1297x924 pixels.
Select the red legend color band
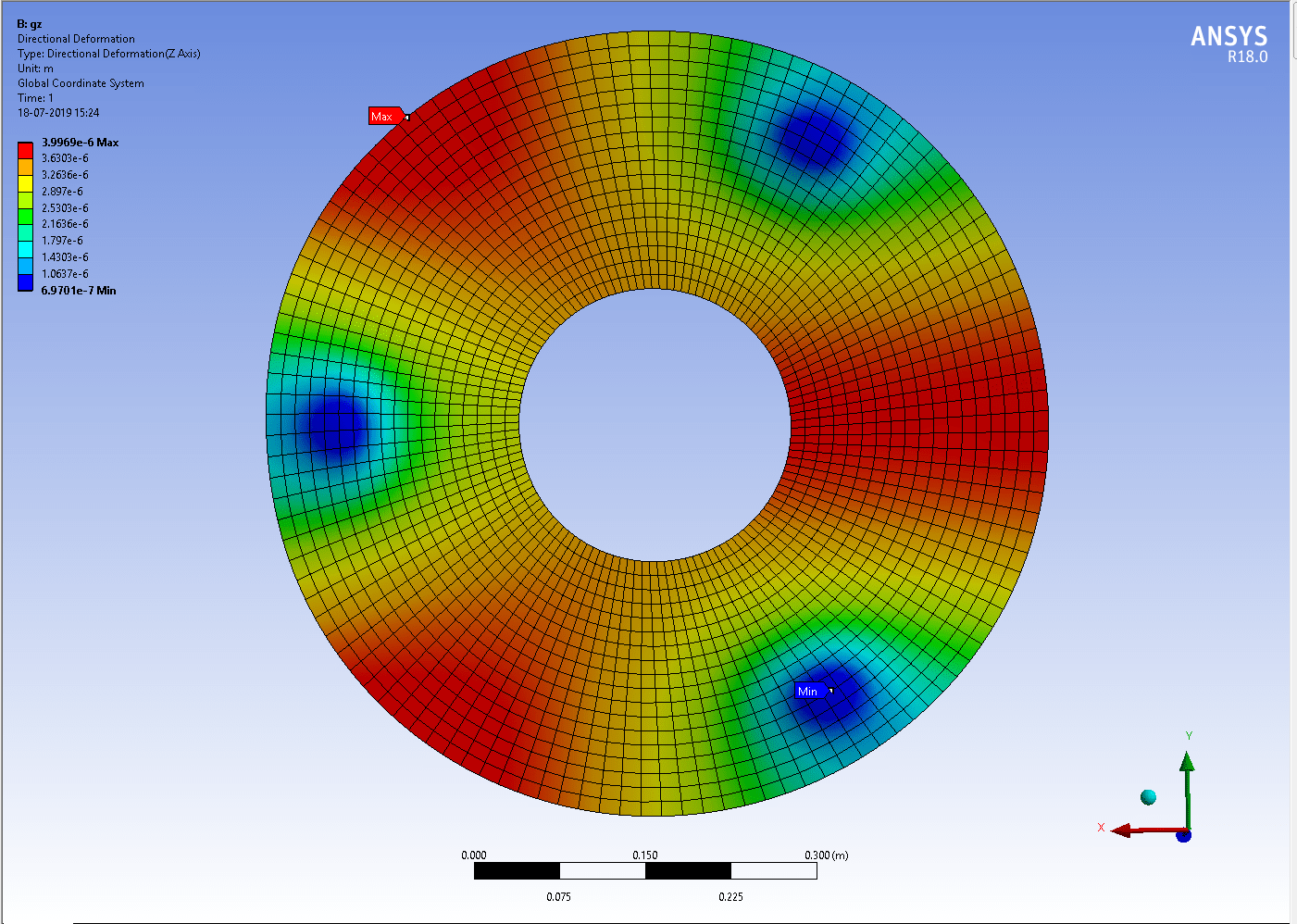click(x=25, y=150)
